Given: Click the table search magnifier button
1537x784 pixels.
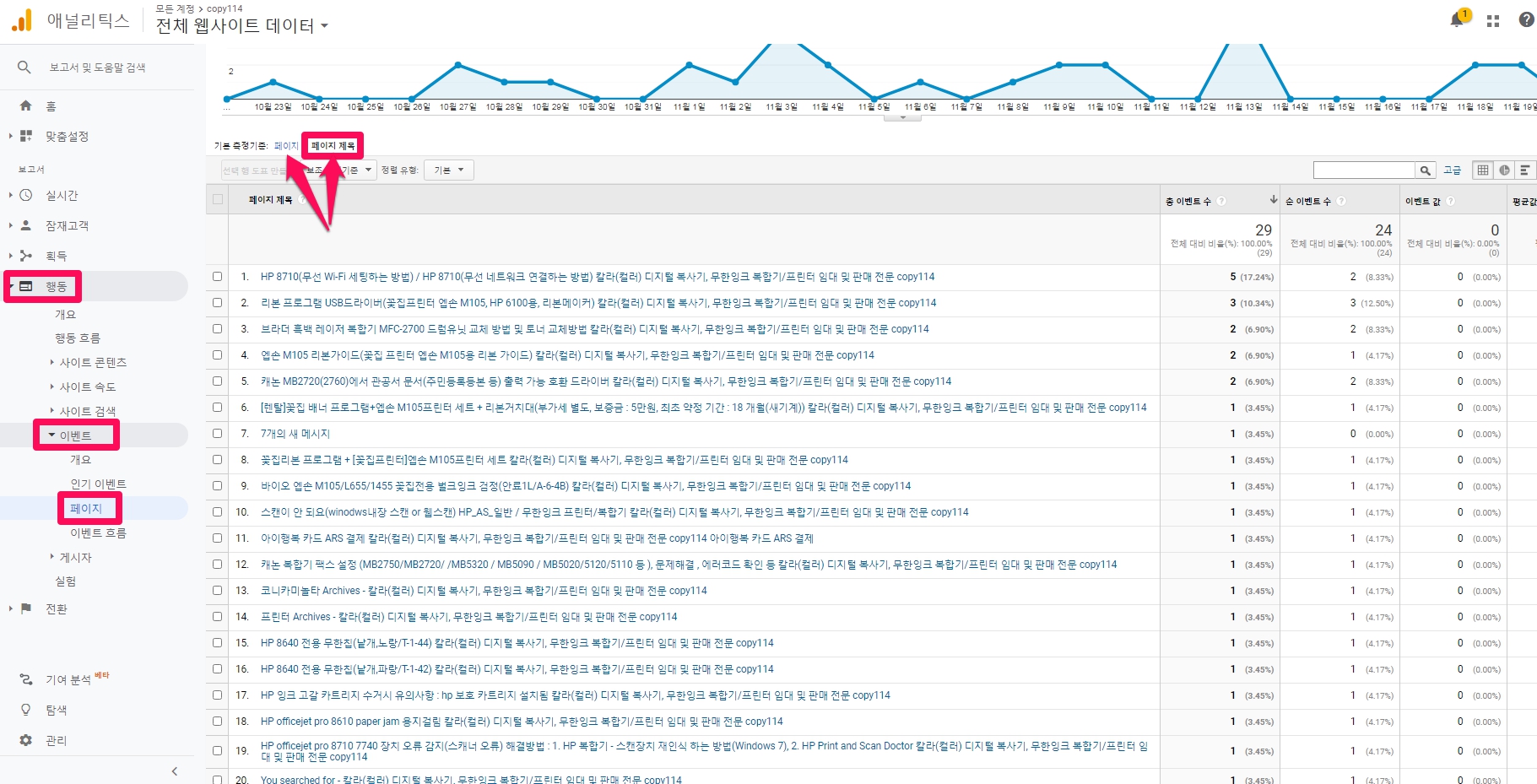Looking at the screenshot, I should 1425,170.
